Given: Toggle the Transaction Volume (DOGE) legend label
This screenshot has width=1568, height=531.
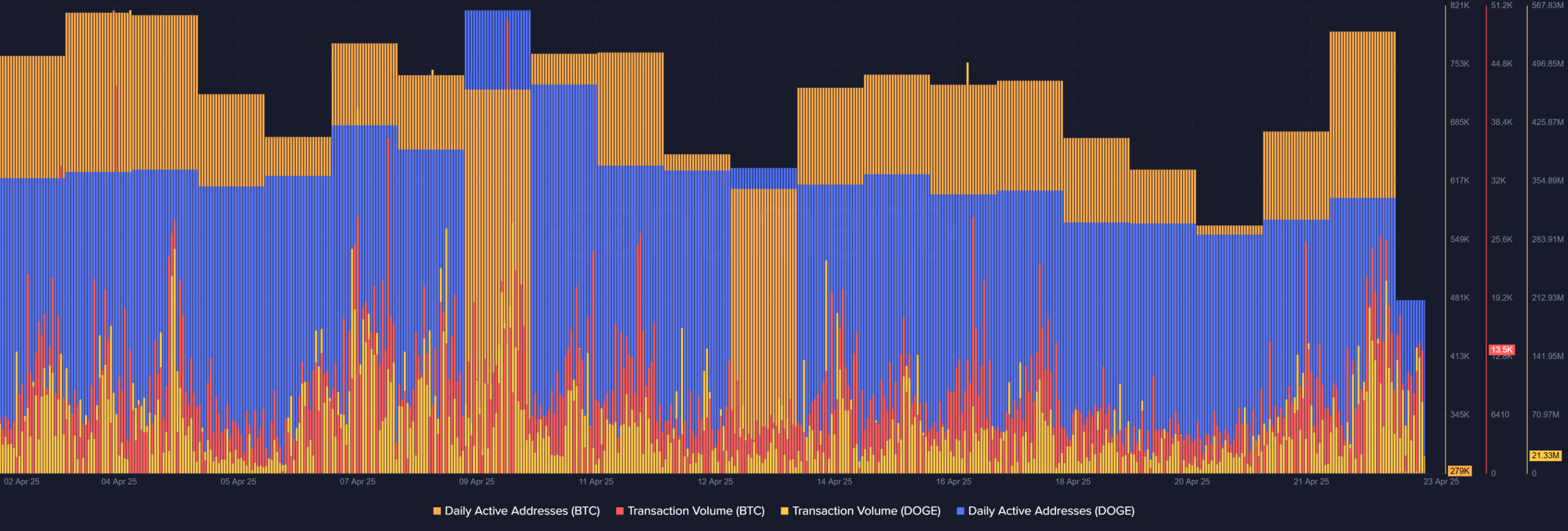Looking at the screenshot, I should tap(866, 511).
